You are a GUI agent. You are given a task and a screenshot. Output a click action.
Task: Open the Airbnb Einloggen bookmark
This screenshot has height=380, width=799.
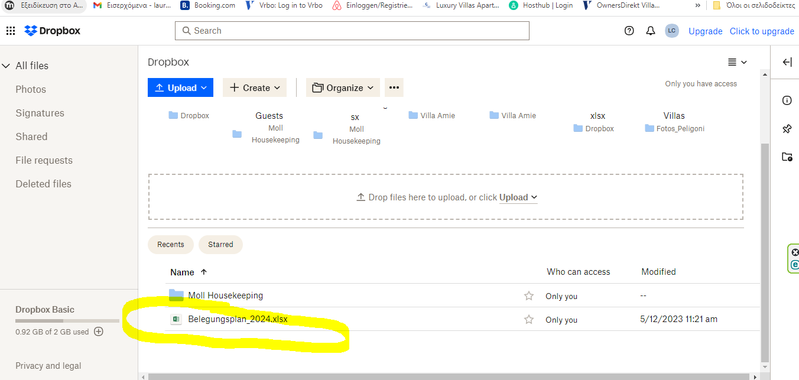[372, 6]
